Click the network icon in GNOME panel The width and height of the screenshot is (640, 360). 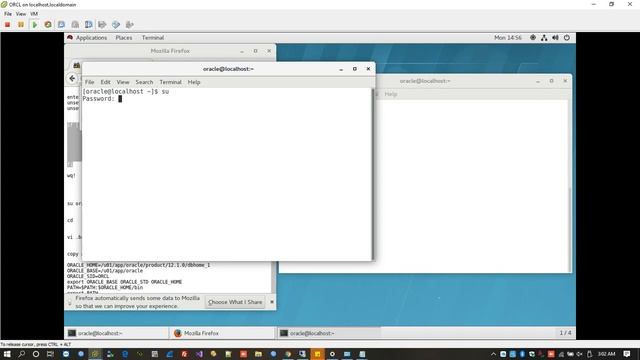coord(544,38)
